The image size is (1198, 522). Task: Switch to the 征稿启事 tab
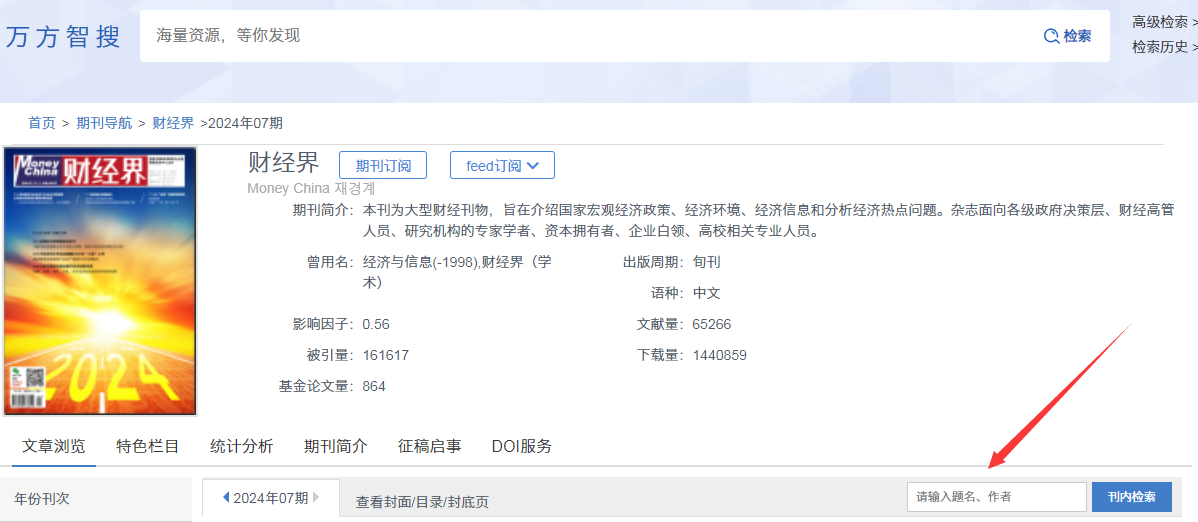[x=429, y=446]
